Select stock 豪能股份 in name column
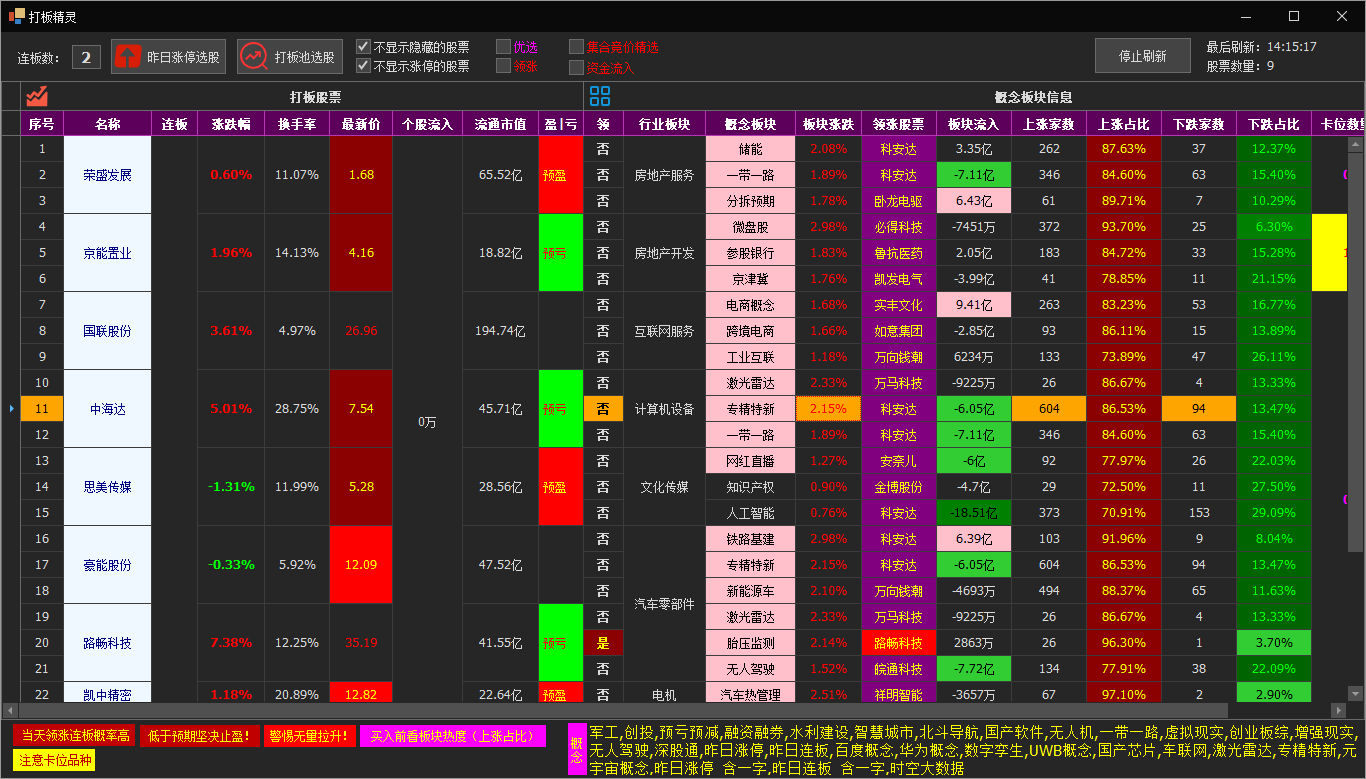Image resolution: width=1366 pixels, height=779 pixels. [108, 564]
